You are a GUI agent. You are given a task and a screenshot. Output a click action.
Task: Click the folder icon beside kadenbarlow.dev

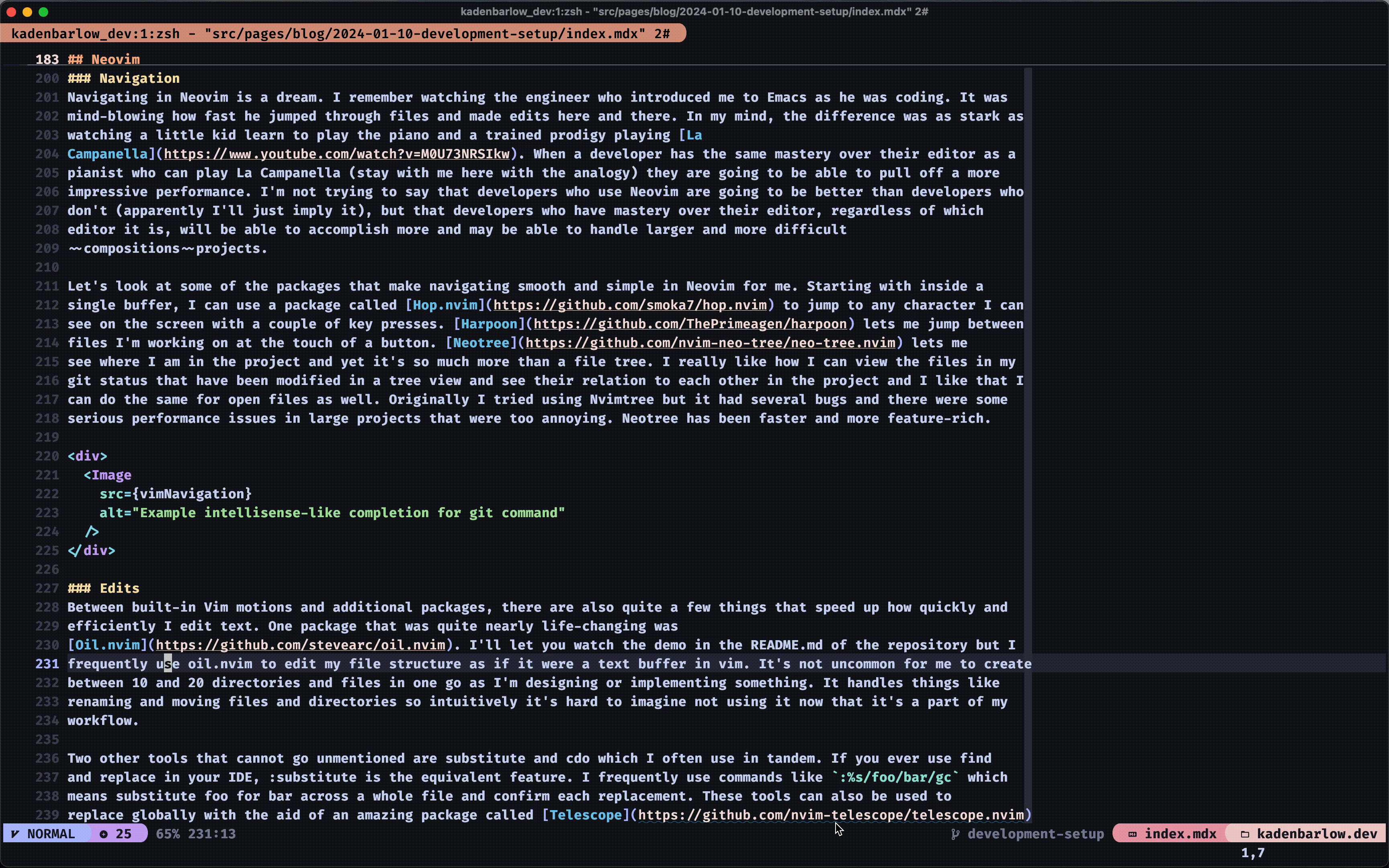pos(1245,833)
